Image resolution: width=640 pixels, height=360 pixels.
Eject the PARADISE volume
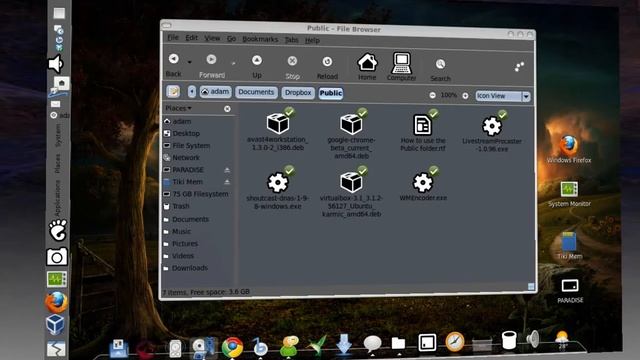227,170
